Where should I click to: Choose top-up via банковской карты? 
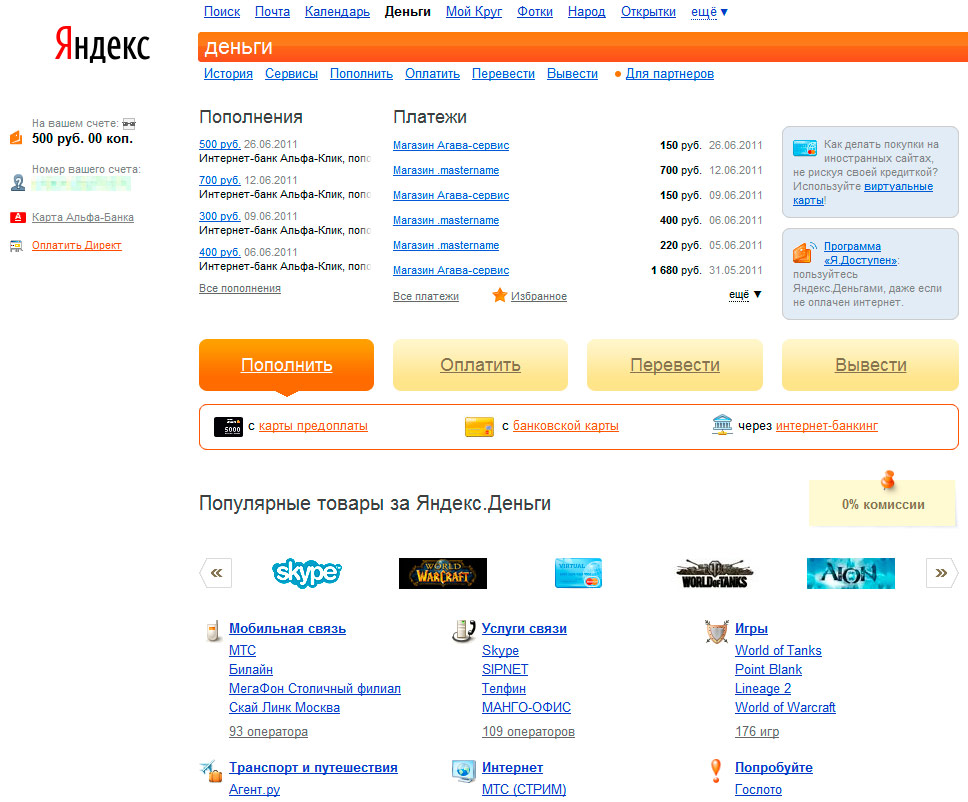click(x=565, y=425)
